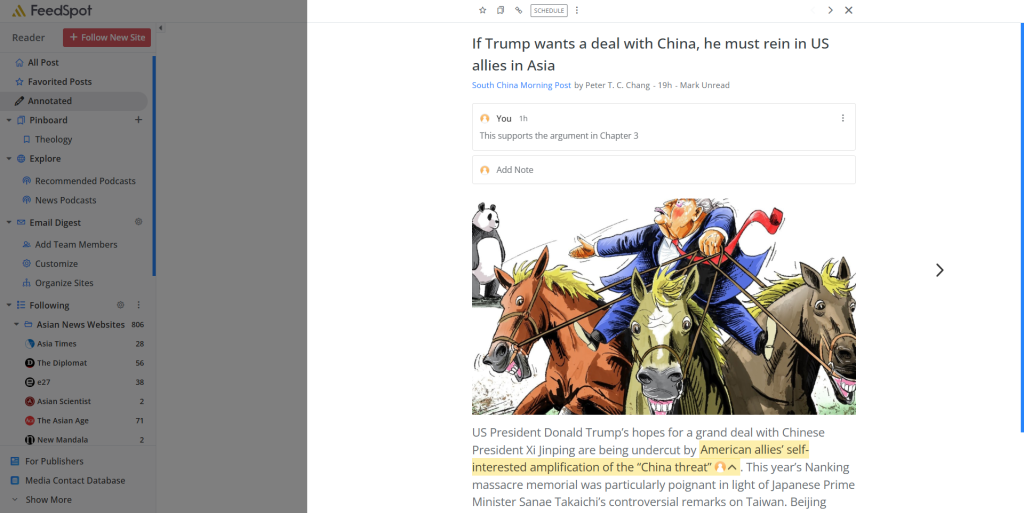Open the note's three-dot options menu

[842, 118]
